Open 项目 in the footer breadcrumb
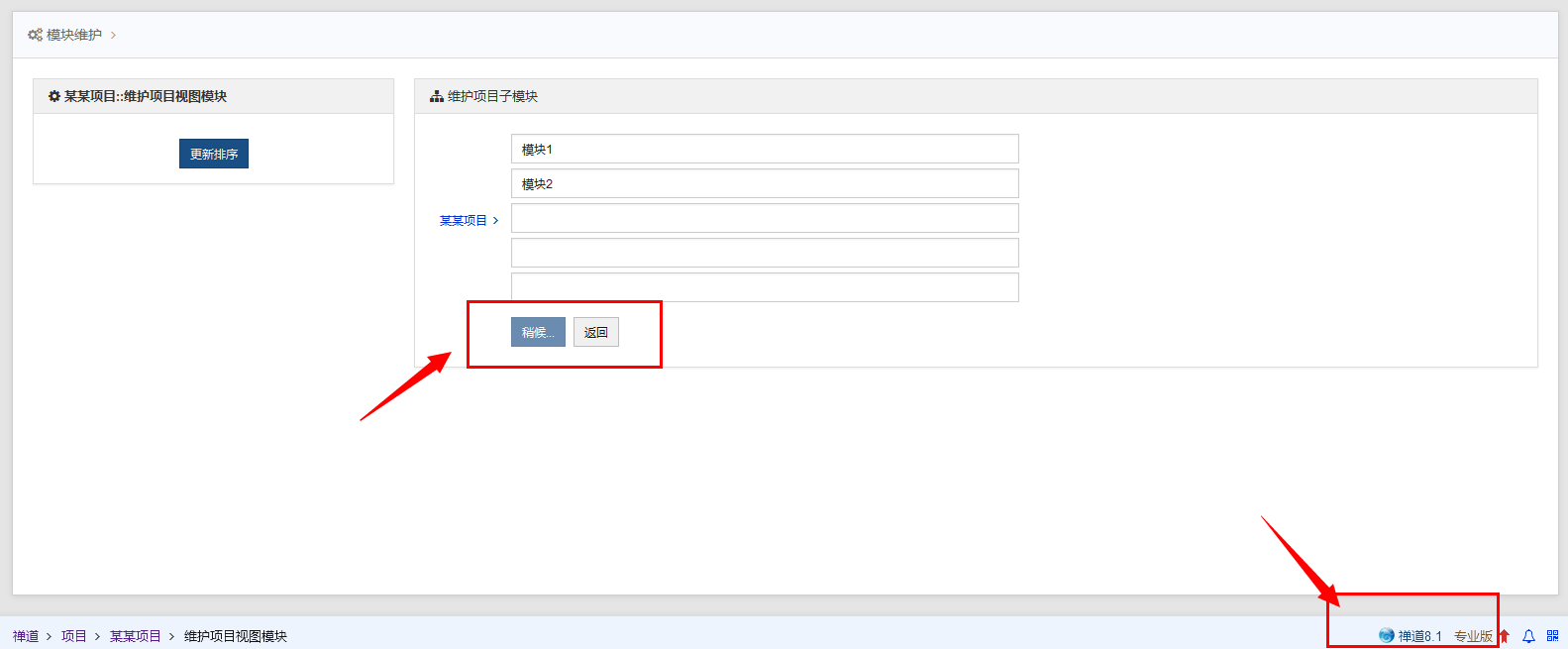The image size is (1568, 649). click(x=73, y=636)
